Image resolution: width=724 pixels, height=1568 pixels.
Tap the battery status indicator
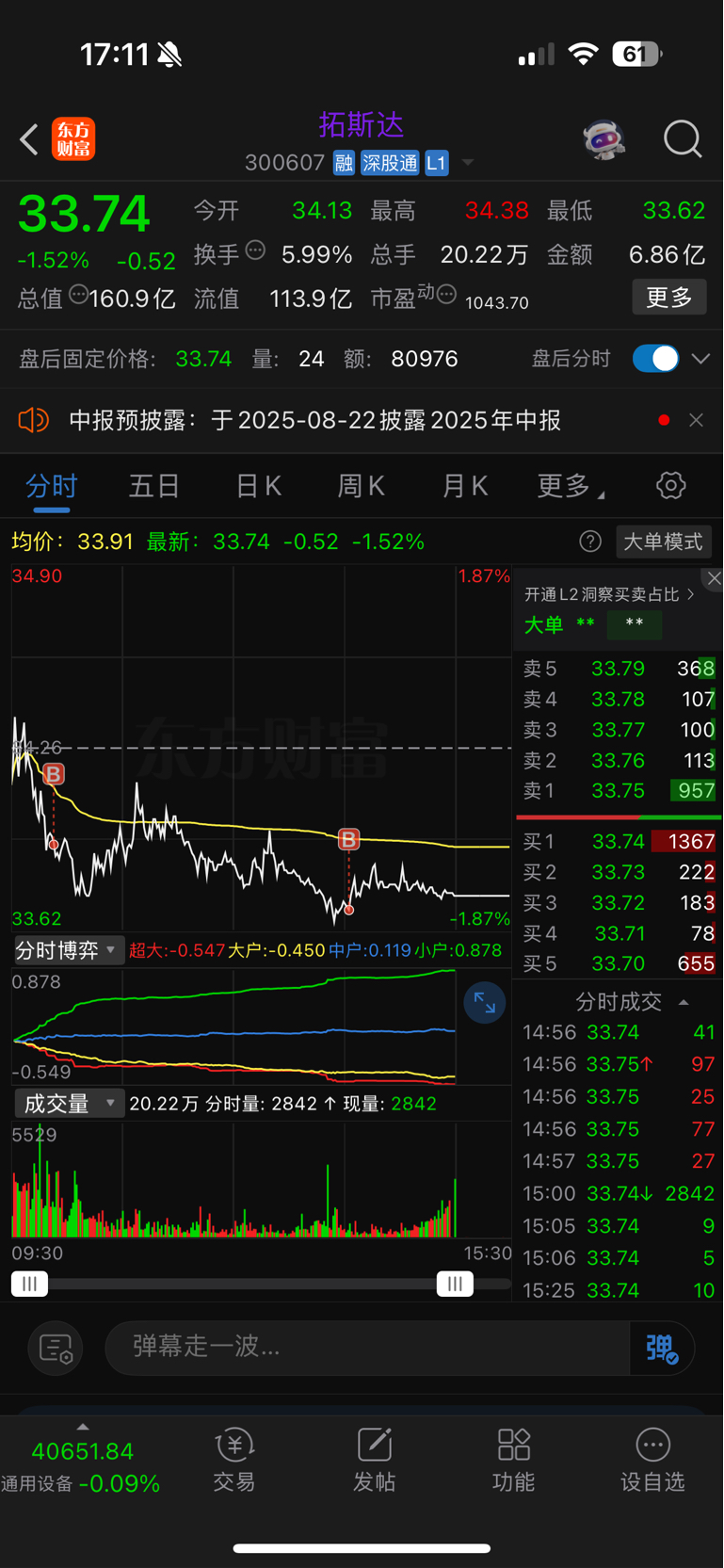pos(637,55)
